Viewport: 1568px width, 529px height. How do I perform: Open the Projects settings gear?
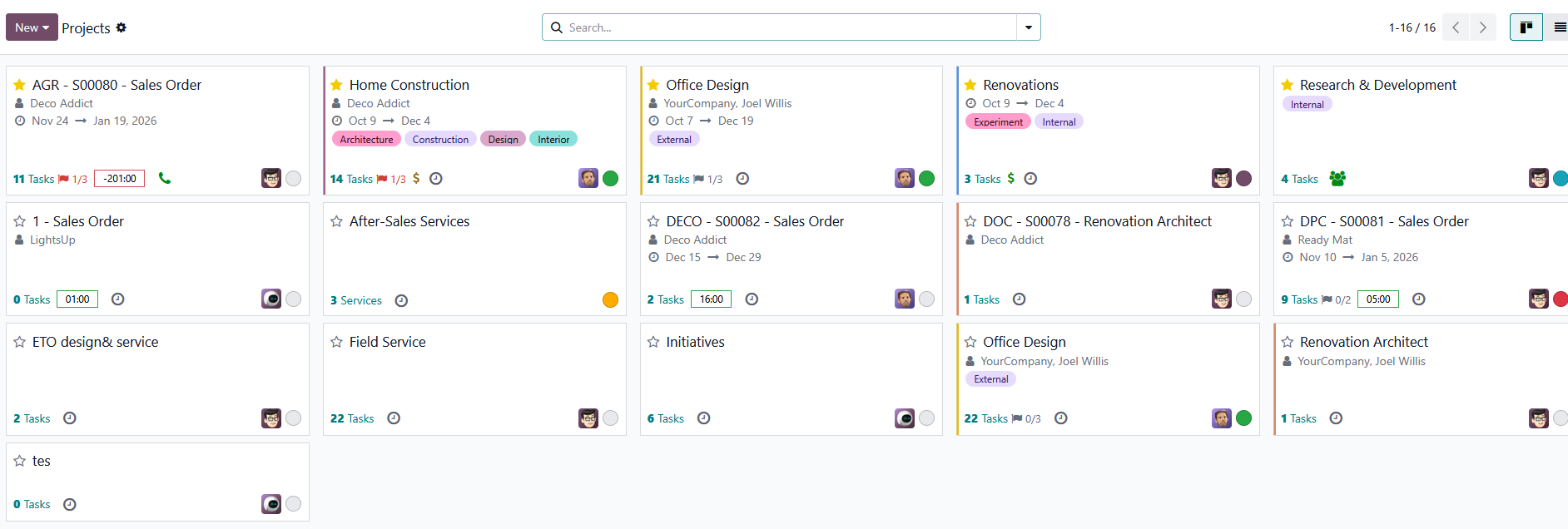(122, 27)
